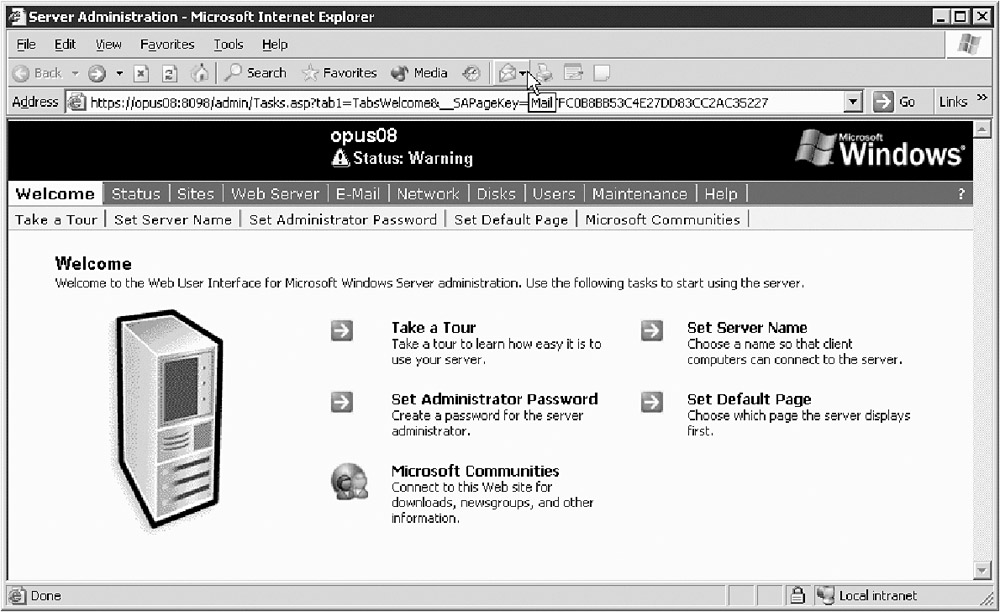Open the Favorites menu

167,45
